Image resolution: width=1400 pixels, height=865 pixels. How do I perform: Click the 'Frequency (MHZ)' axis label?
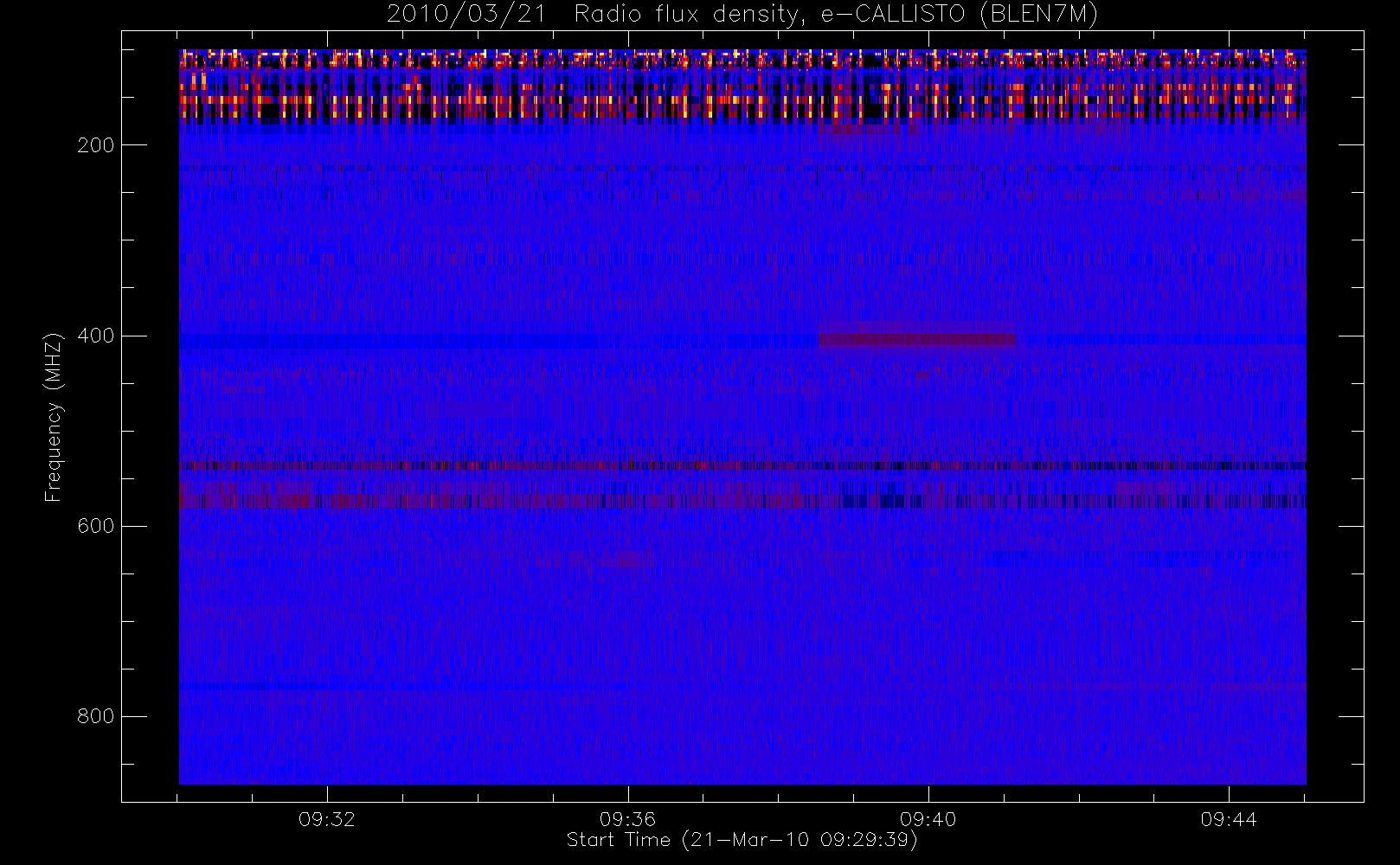54,417
